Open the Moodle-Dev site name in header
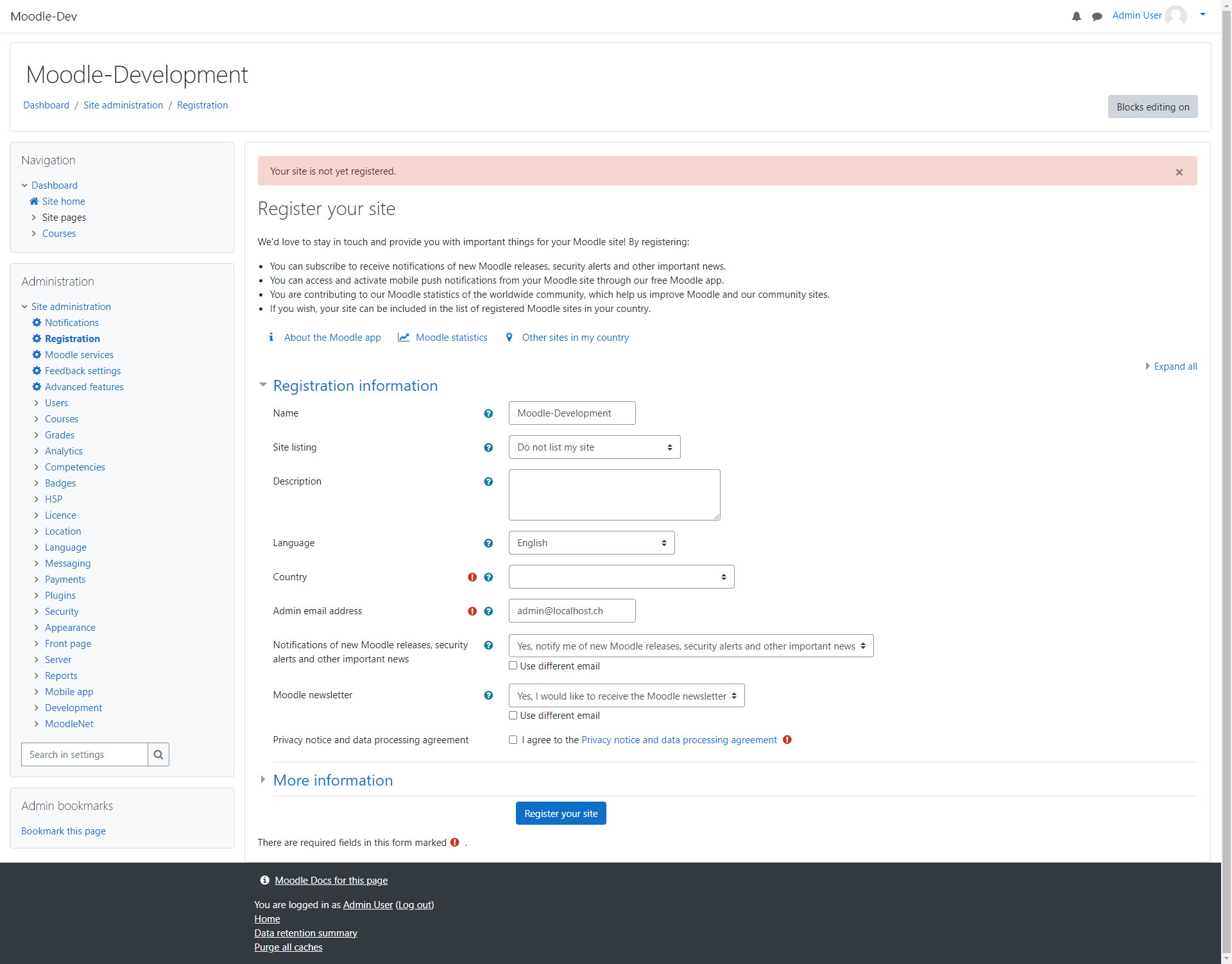The width and height of the screenshot is (1232, 964). point(44,17)
